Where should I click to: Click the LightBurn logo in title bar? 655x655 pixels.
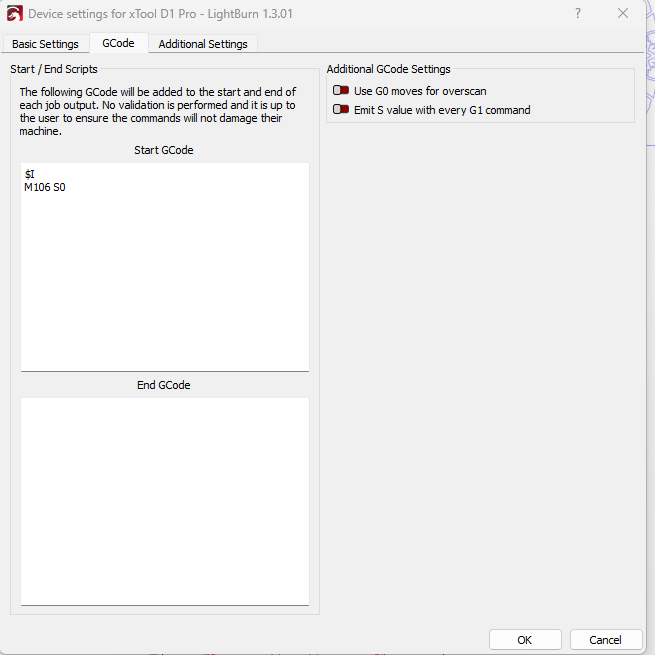[x=15, y=13]
